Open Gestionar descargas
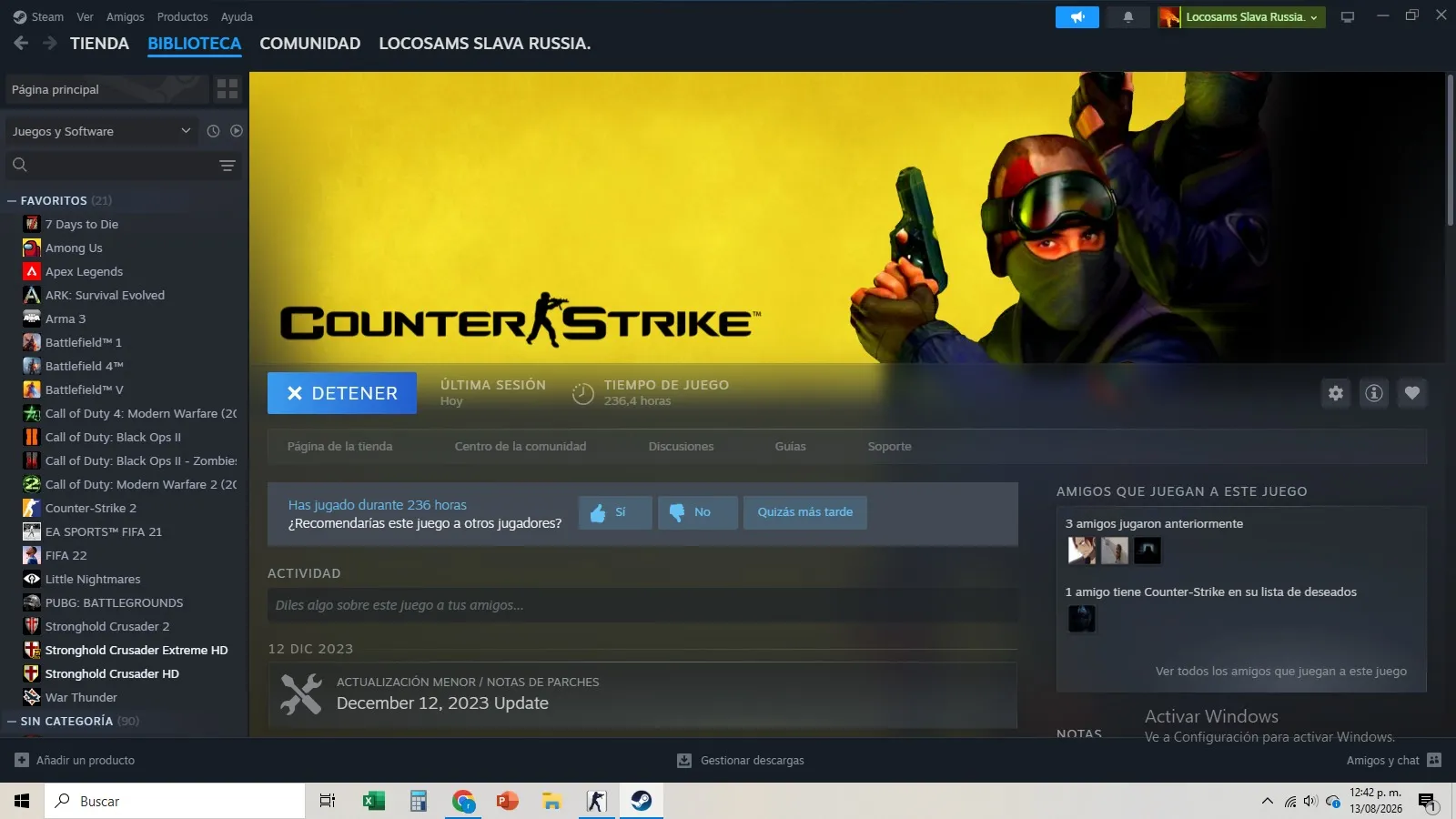Screen dimensions: 1456x819 (x=741, y=760)
